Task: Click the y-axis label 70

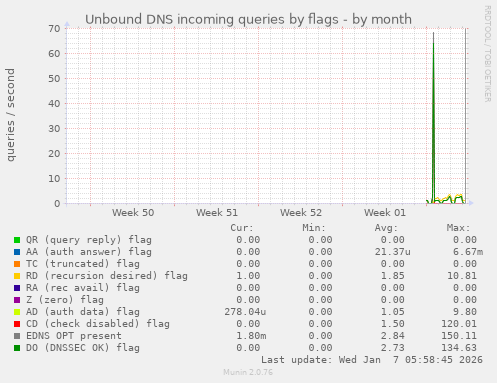Action: coord(54,29)
